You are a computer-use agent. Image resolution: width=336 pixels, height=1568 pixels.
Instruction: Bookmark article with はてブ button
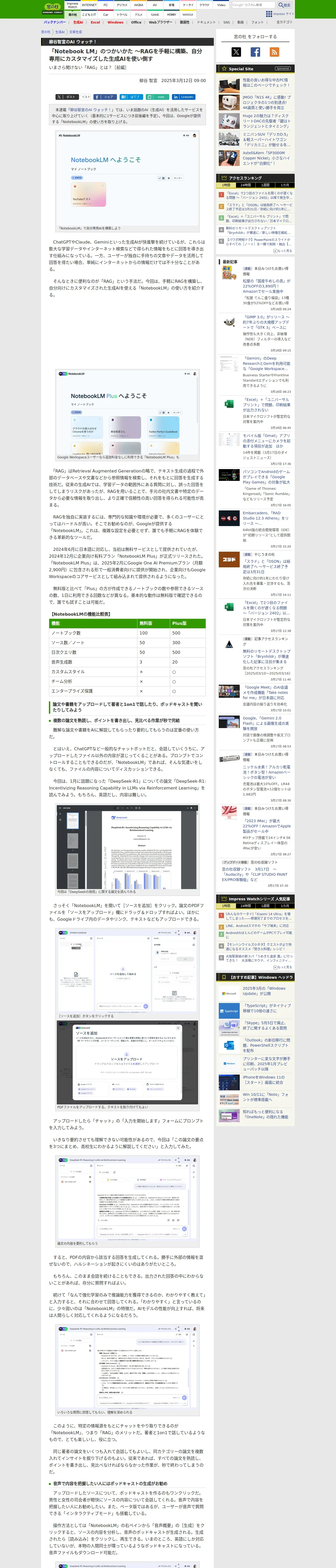[x=131, y=97]
